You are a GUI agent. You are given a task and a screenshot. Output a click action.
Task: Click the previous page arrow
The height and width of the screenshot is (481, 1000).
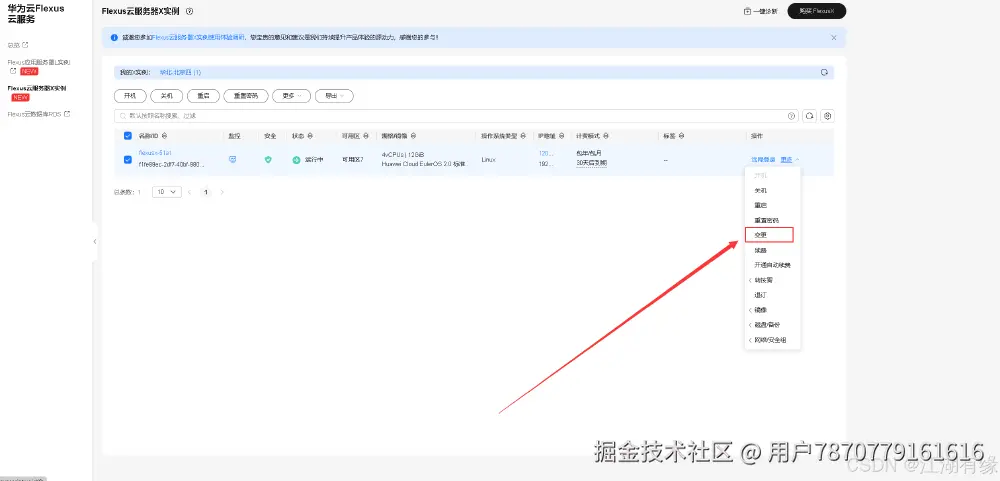click(189, 192)
